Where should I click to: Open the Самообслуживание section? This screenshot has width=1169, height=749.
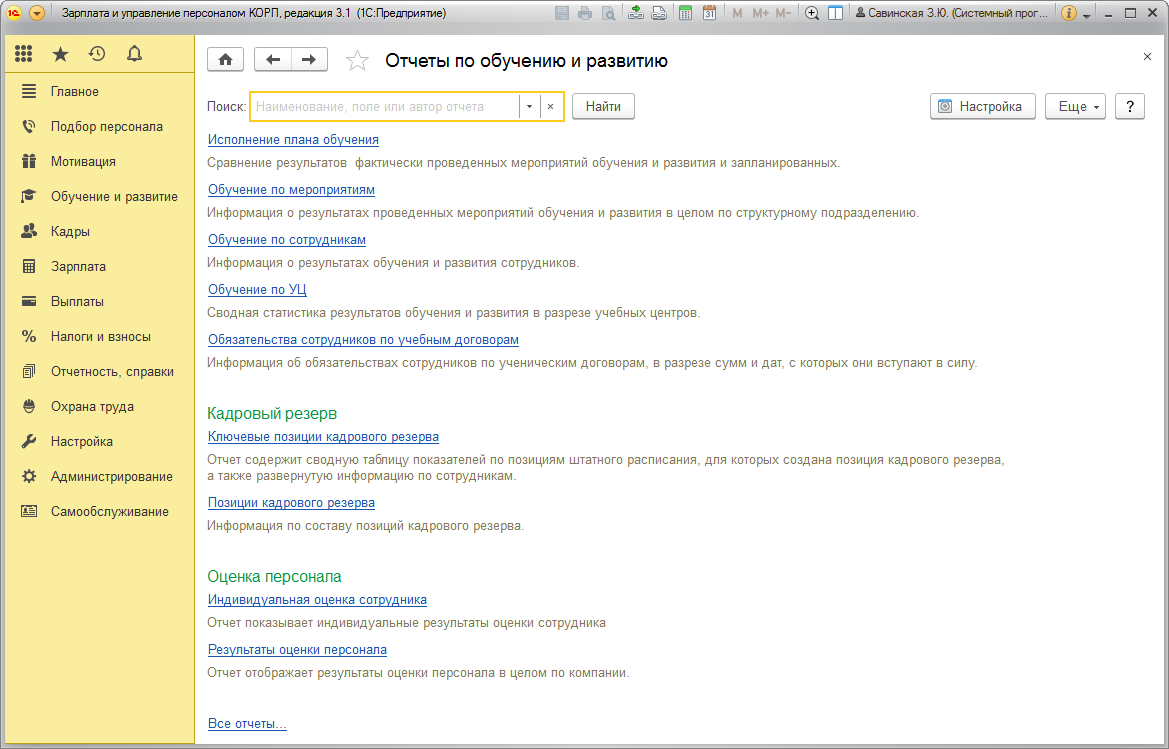coord(99,512)
